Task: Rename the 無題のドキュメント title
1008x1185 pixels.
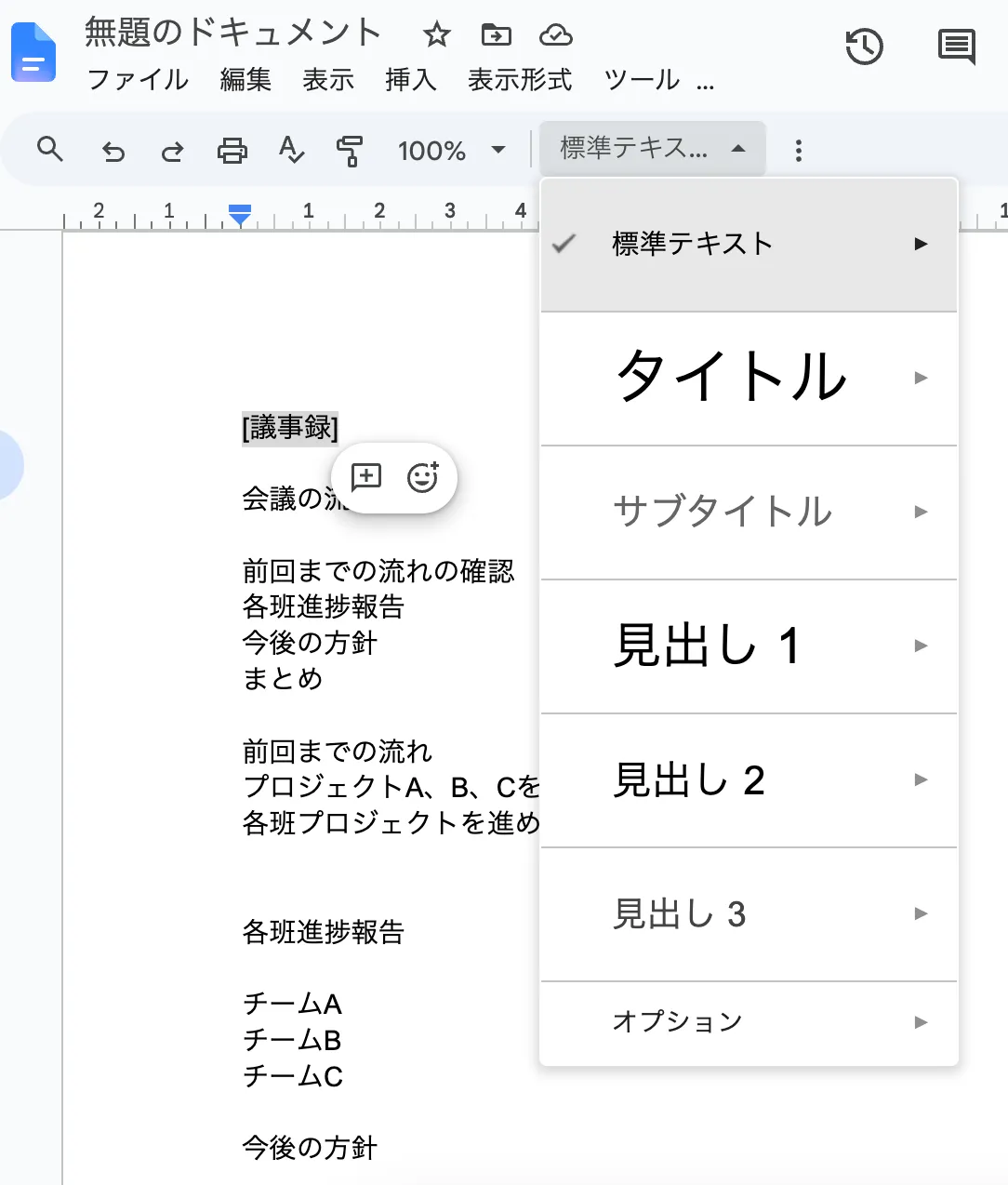Action: click(x=232, y=33)
